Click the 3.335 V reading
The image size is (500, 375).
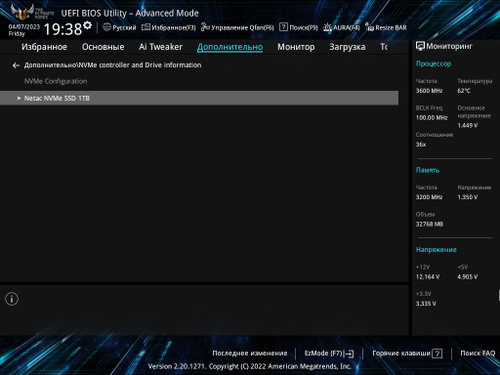point(426,303)
